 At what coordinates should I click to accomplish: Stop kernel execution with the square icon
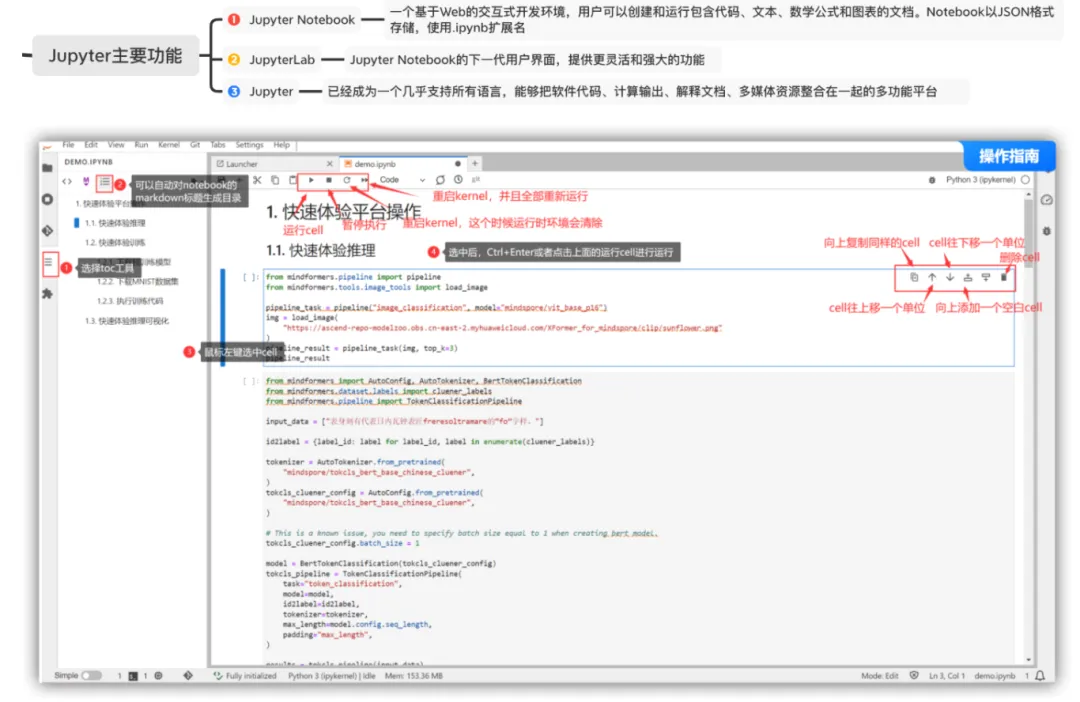329,180
